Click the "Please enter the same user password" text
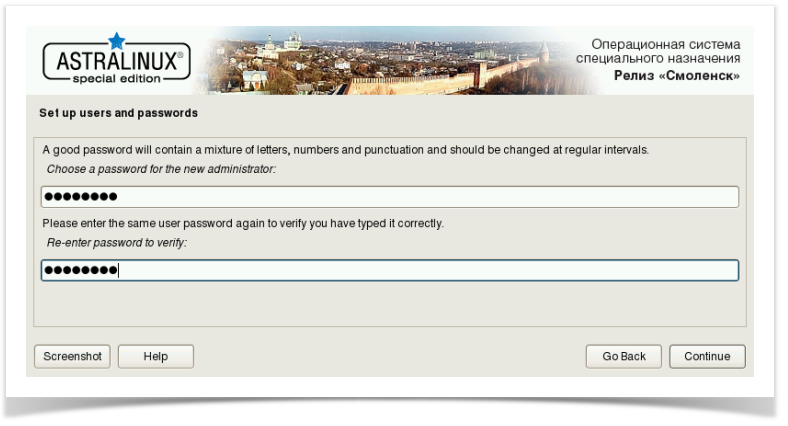This screenshot has height=426, width=788. [243, 223]
